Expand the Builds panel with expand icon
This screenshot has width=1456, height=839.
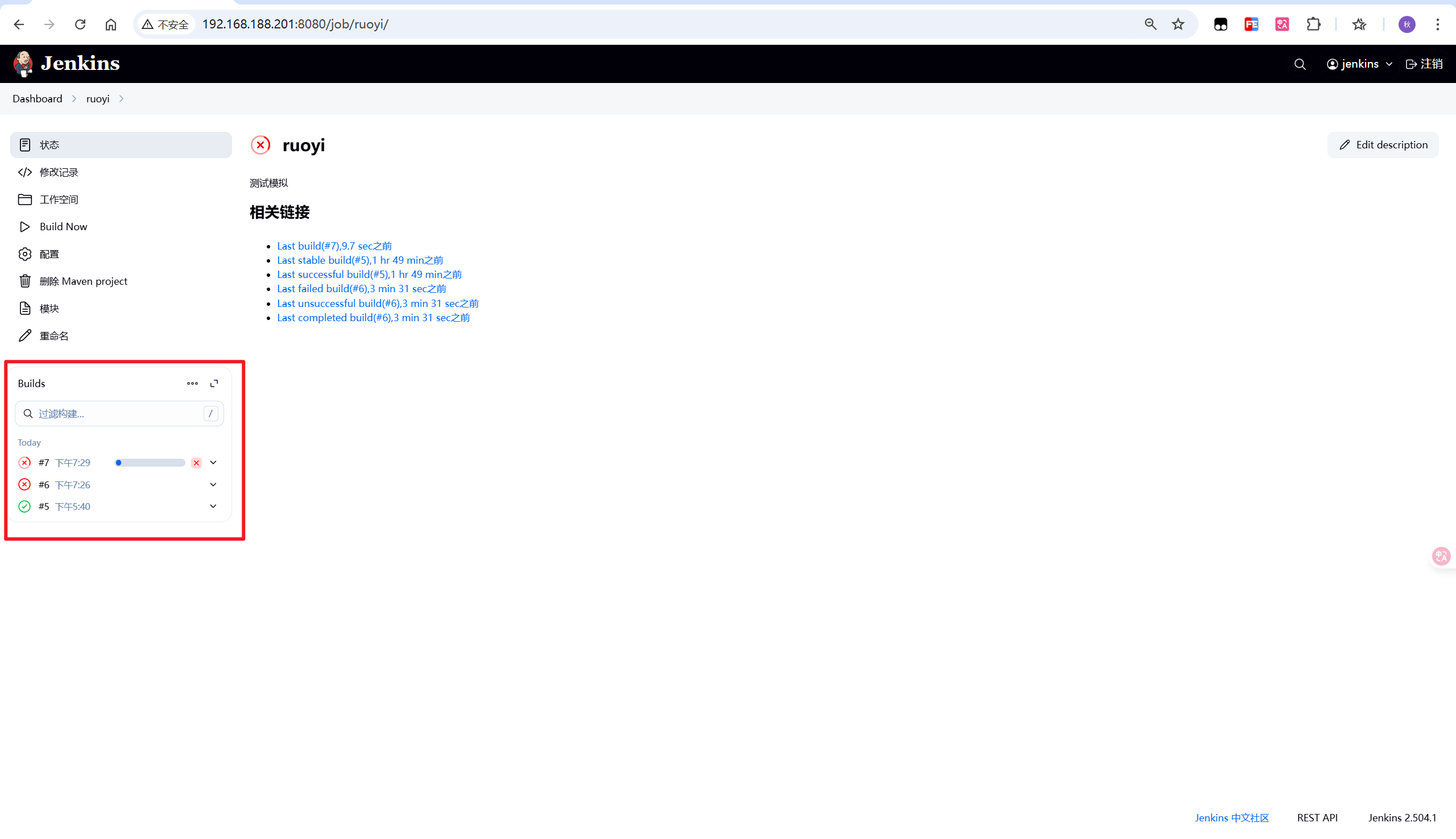(x=214, y=383)
